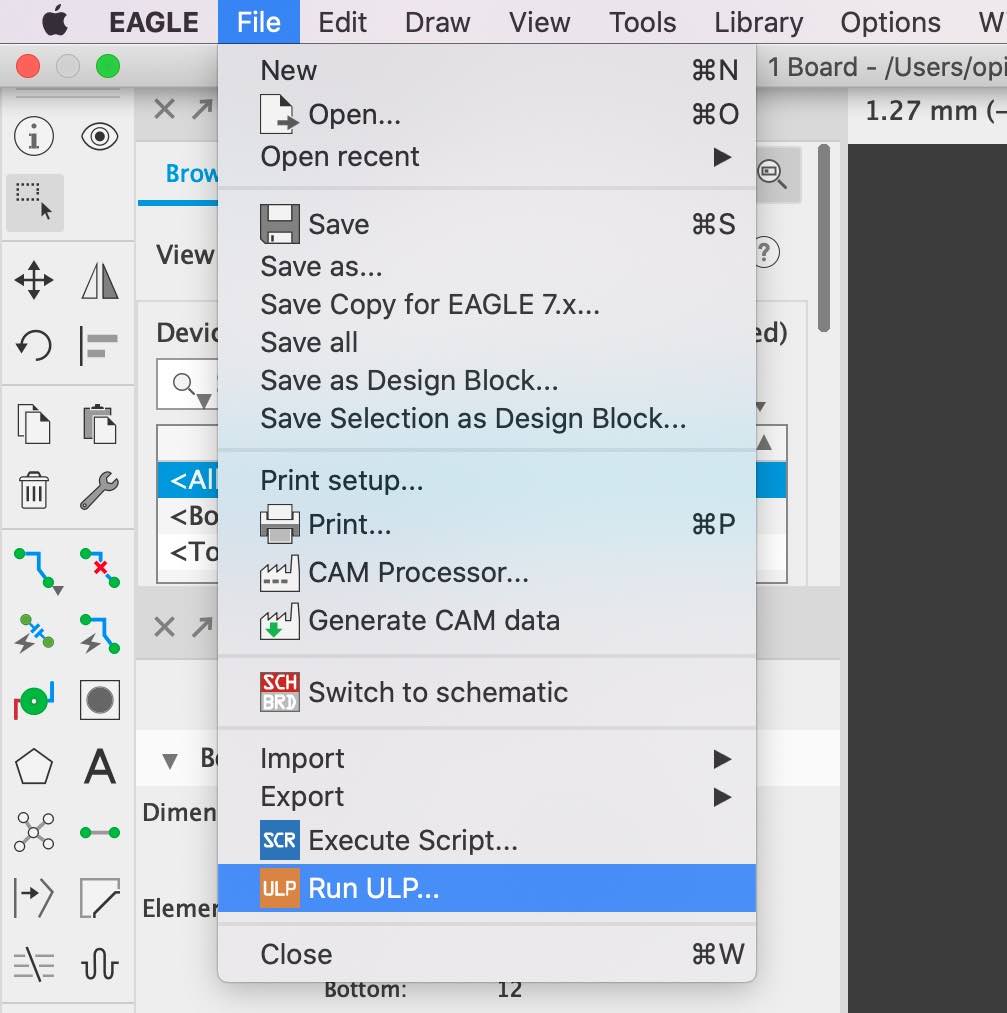The width and height of the screenshot is (1007, 1013).
Task: Choose Save Copy for EAGLE 7.x...
Action: tap(486, 305)
